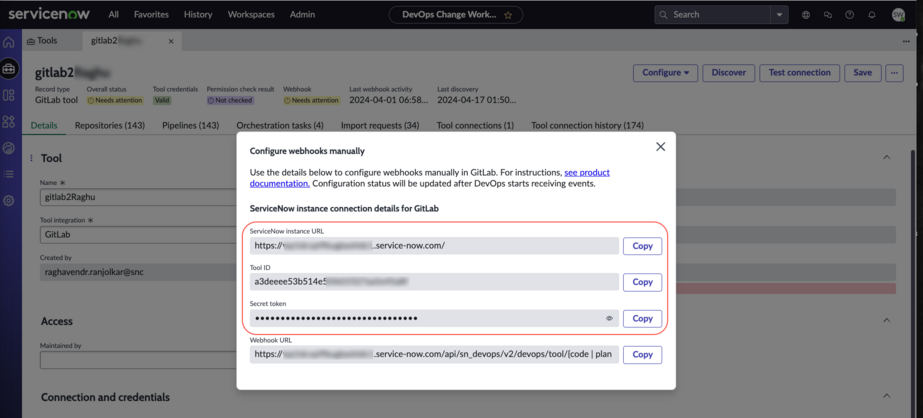
Task: Open the more actions ellipsis button
Action: tap(895, 73)
